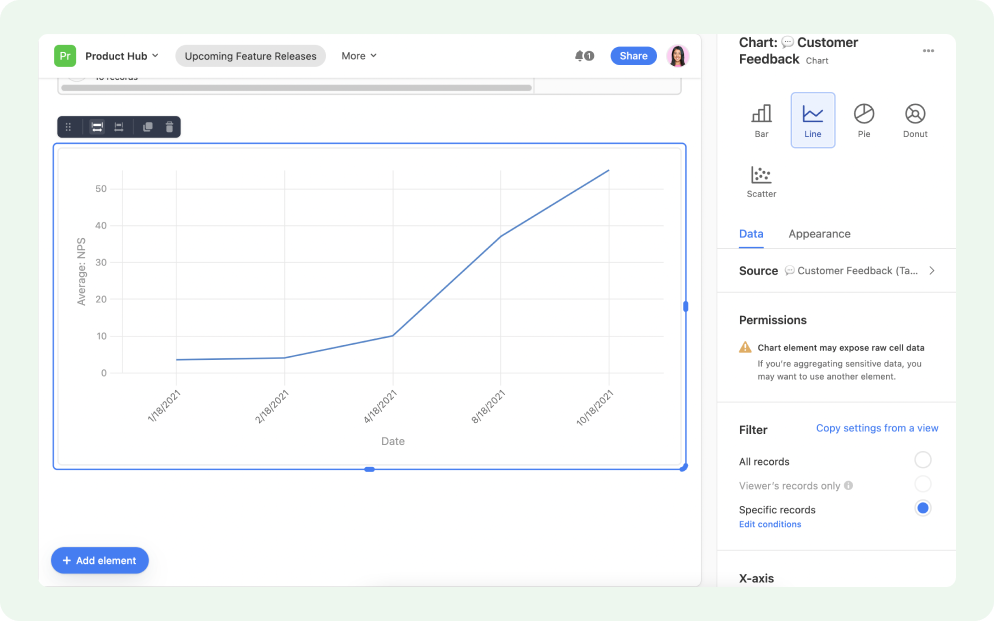This screenshot has width=994, height=621.
Task: Open notifications via the bell icon
Action: point(581,56)
